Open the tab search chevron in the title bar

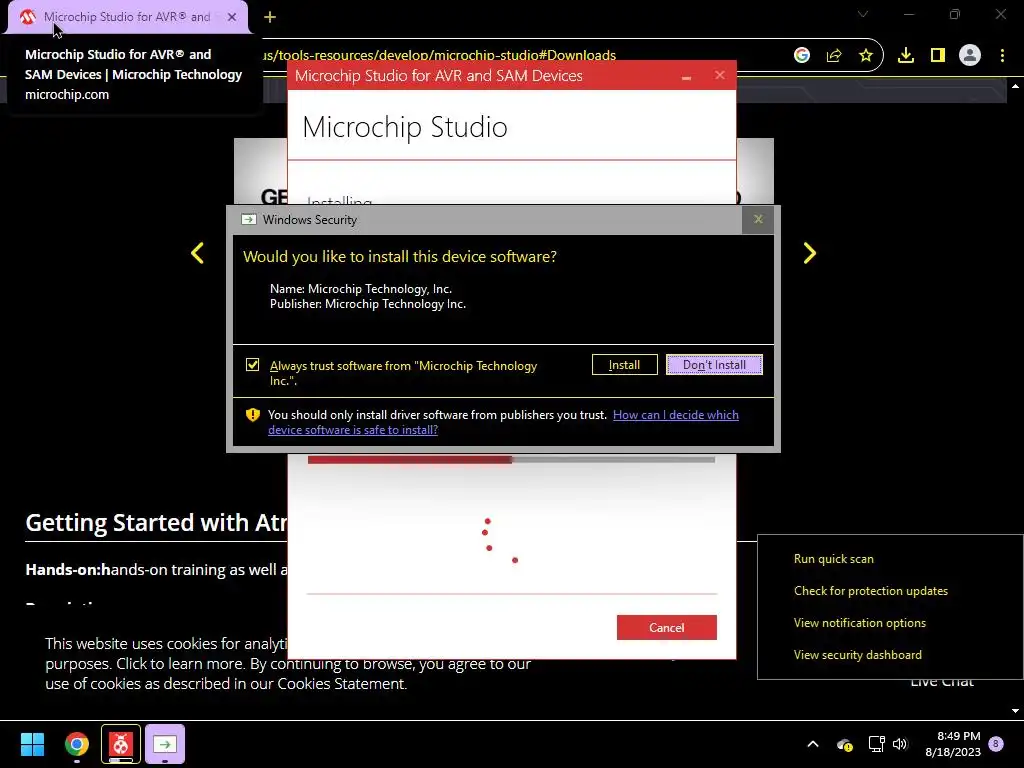[x=863, y=14]
